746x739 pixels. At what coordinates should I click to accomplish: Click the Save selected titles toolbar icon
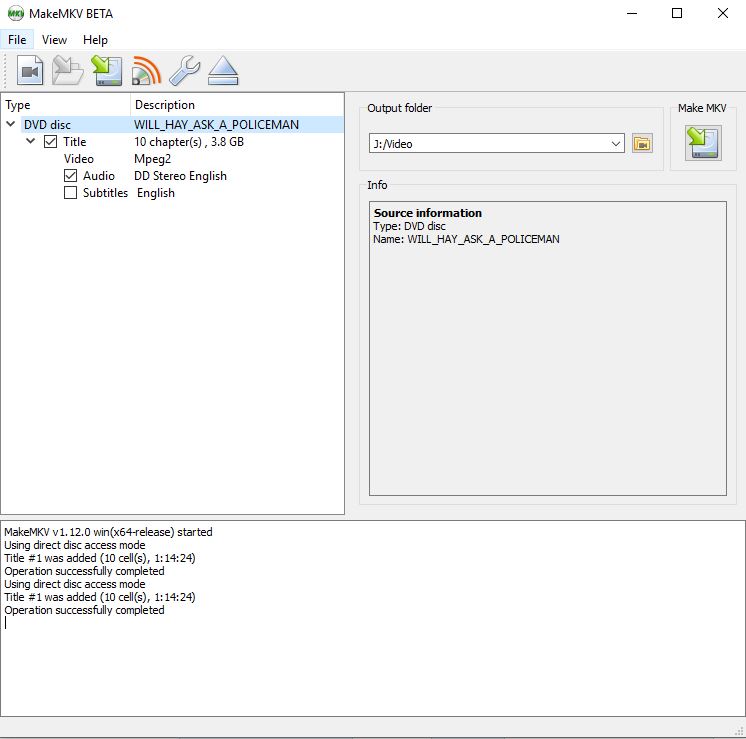[107, 71]
